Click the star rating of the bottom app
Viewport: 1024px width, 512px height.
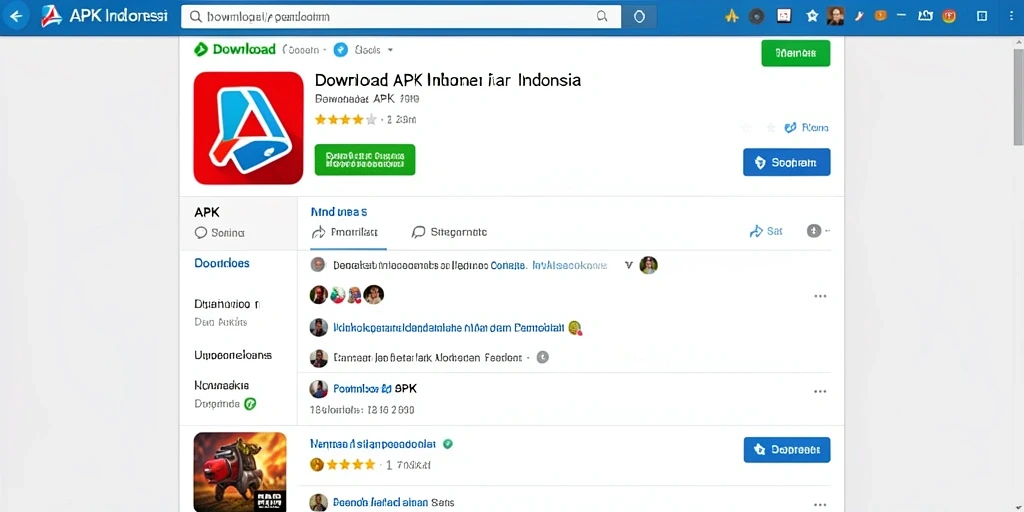344,464
